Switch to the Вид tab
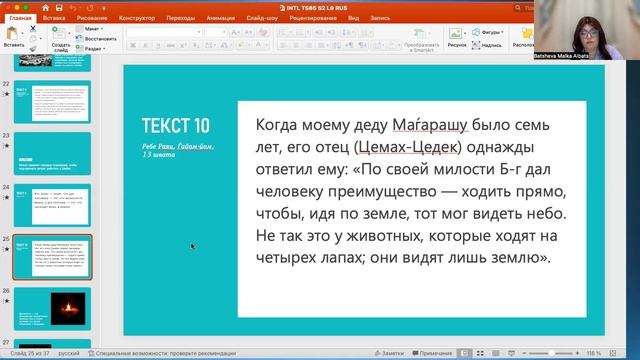 (x=353, y=18)
